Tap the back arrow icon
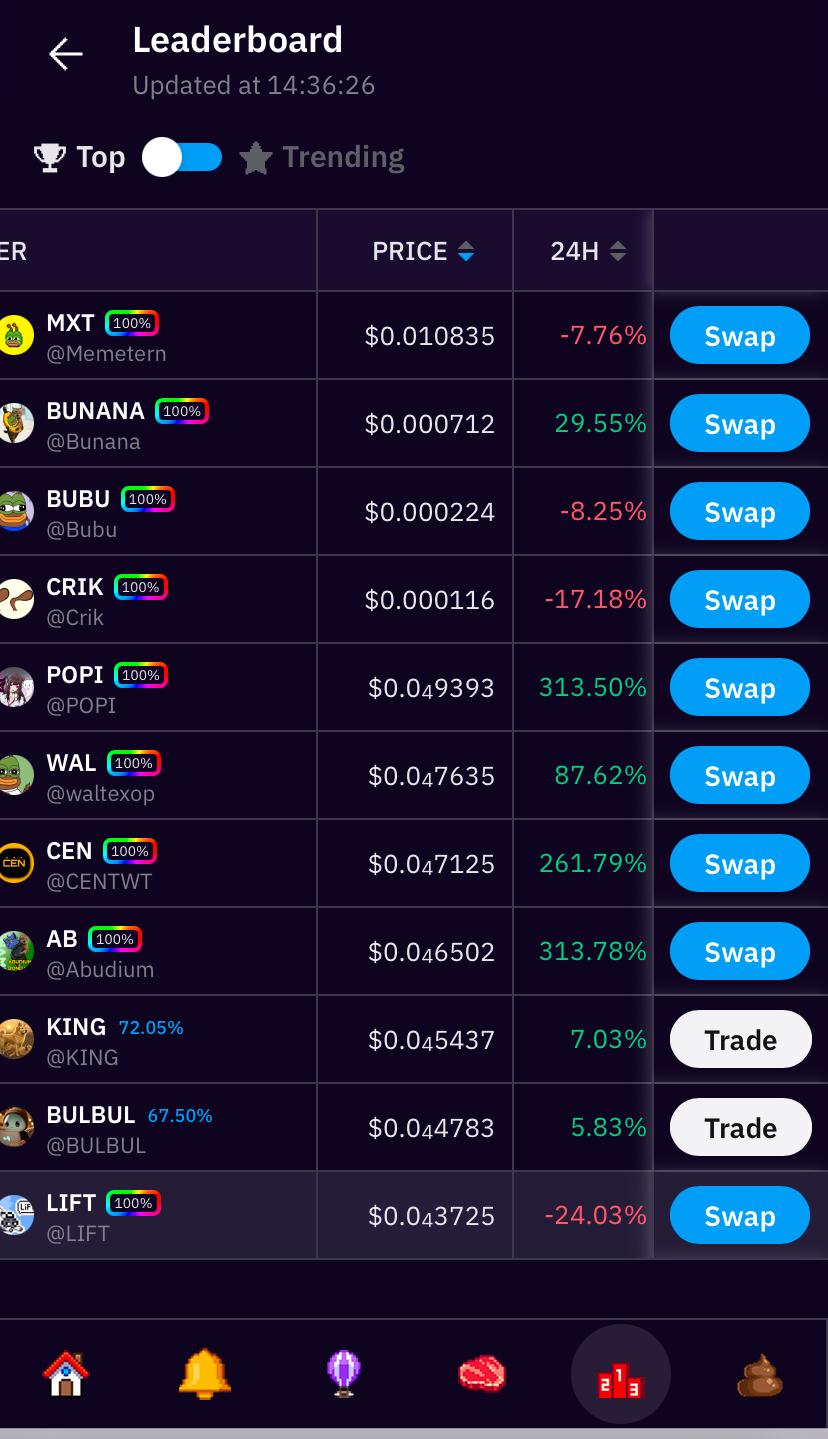This screenshot has height=1439, width=828. [x=66, y=54]
